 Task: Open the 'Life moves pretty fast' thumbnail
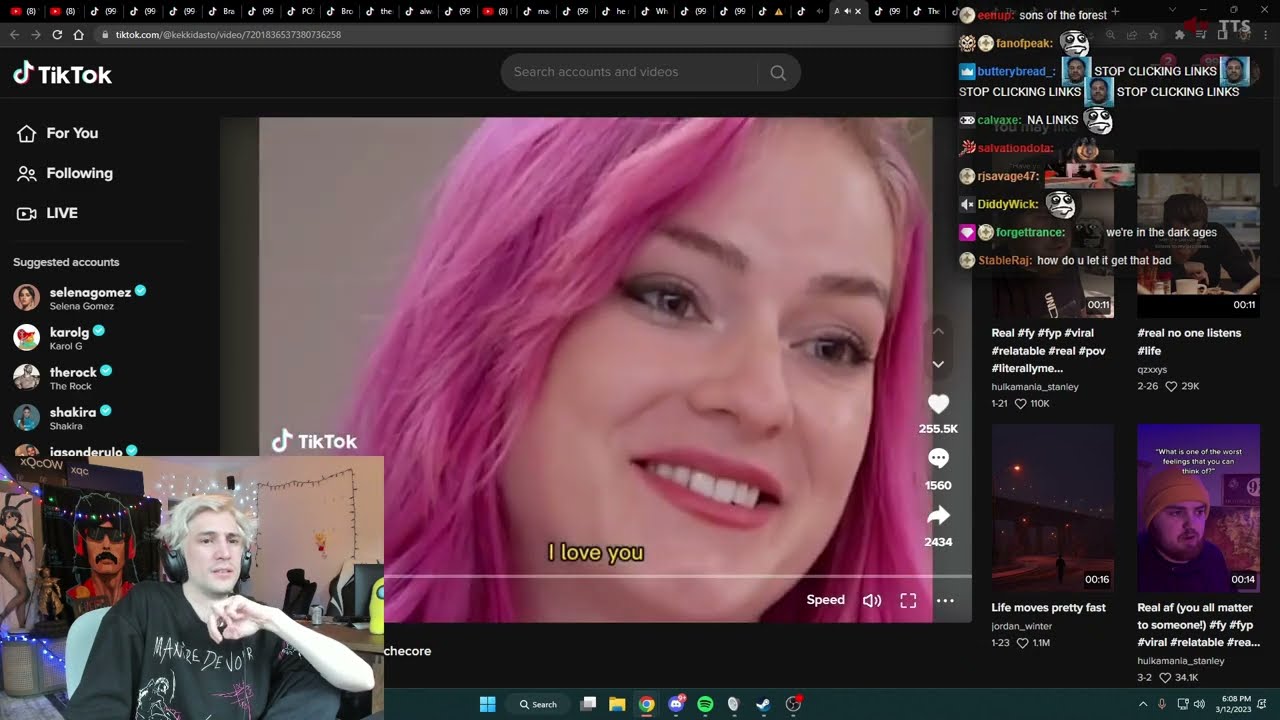[1052, 508]
